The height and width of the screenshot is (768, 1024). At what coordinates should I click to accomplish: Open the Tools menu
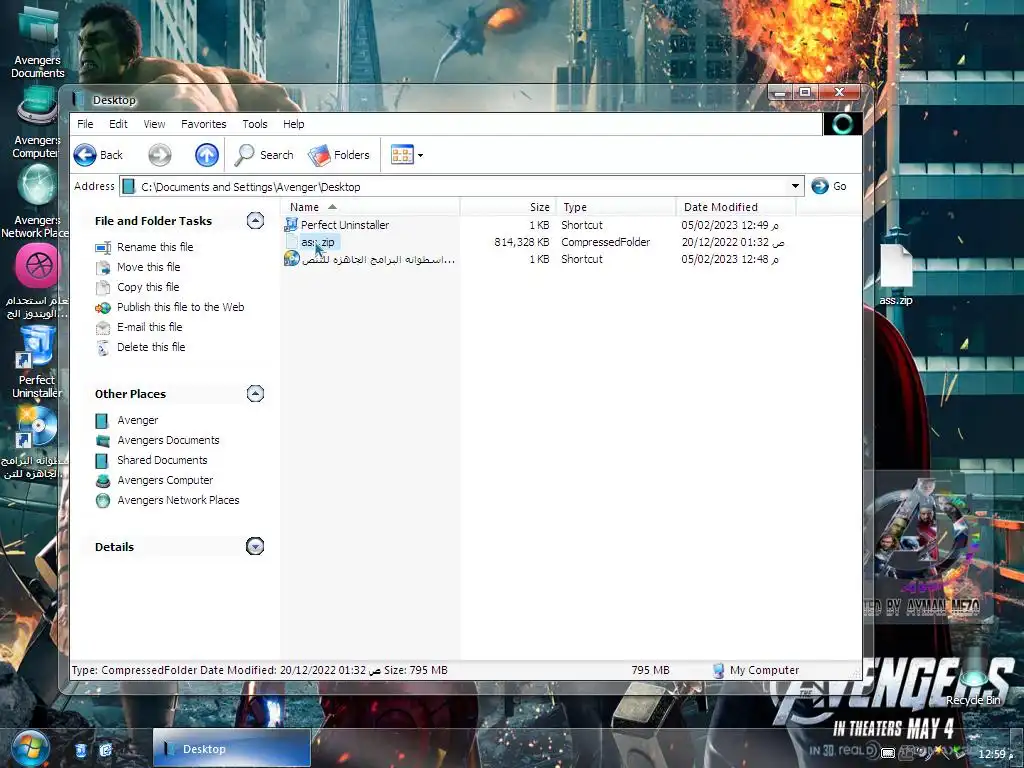point(255,124)
